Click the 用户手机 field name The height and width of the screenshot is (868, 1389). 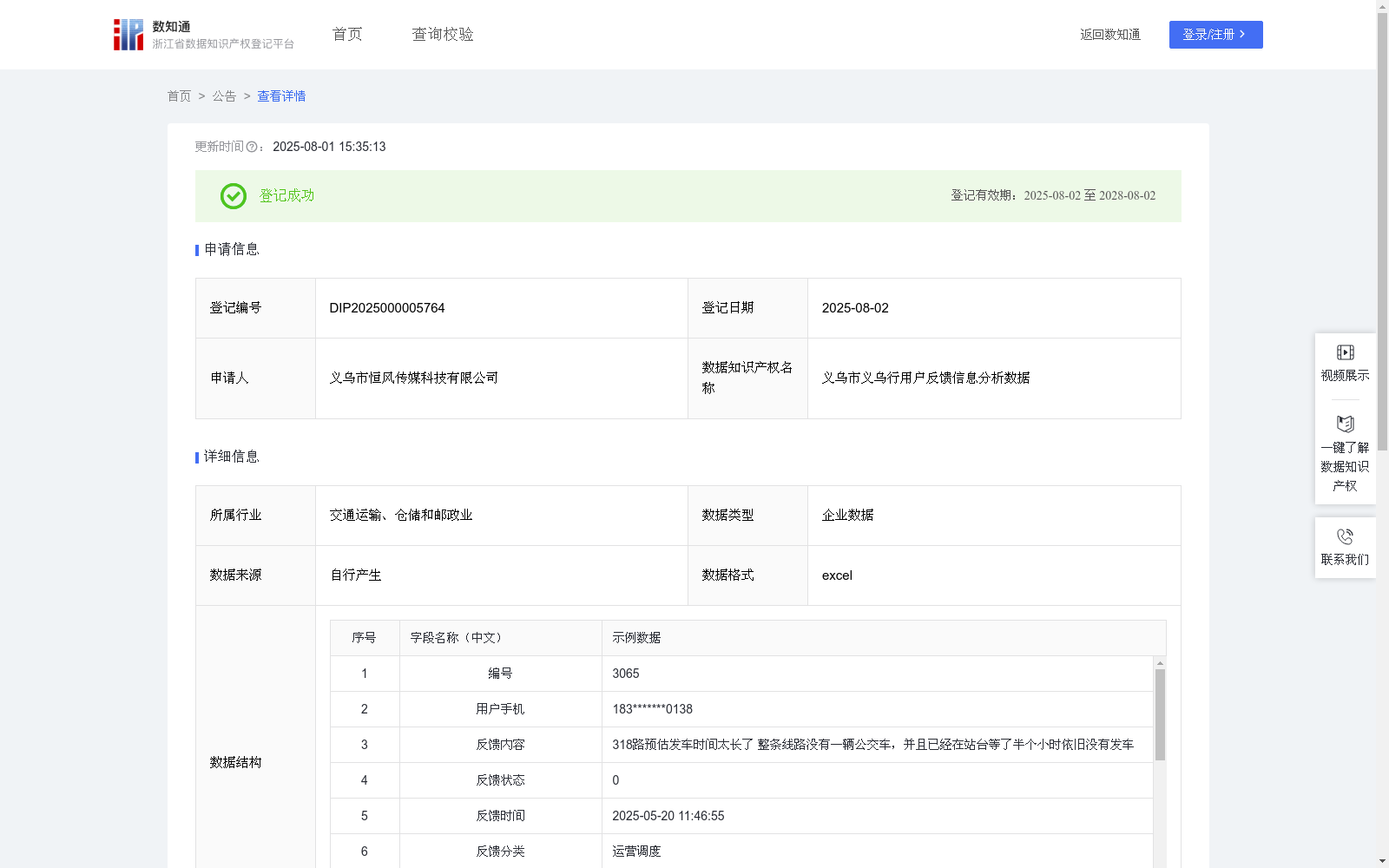500,709
